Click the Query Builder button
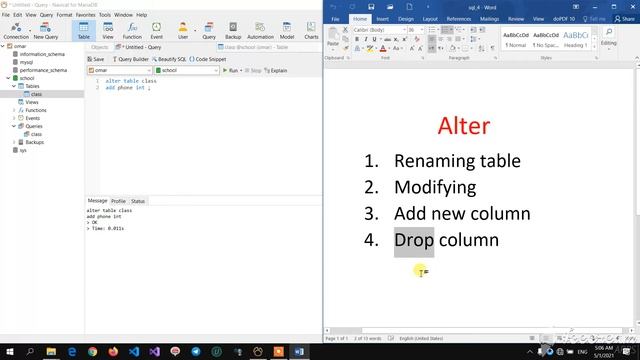The width and height of the screenshot is (640, 360). click(130, 59)
